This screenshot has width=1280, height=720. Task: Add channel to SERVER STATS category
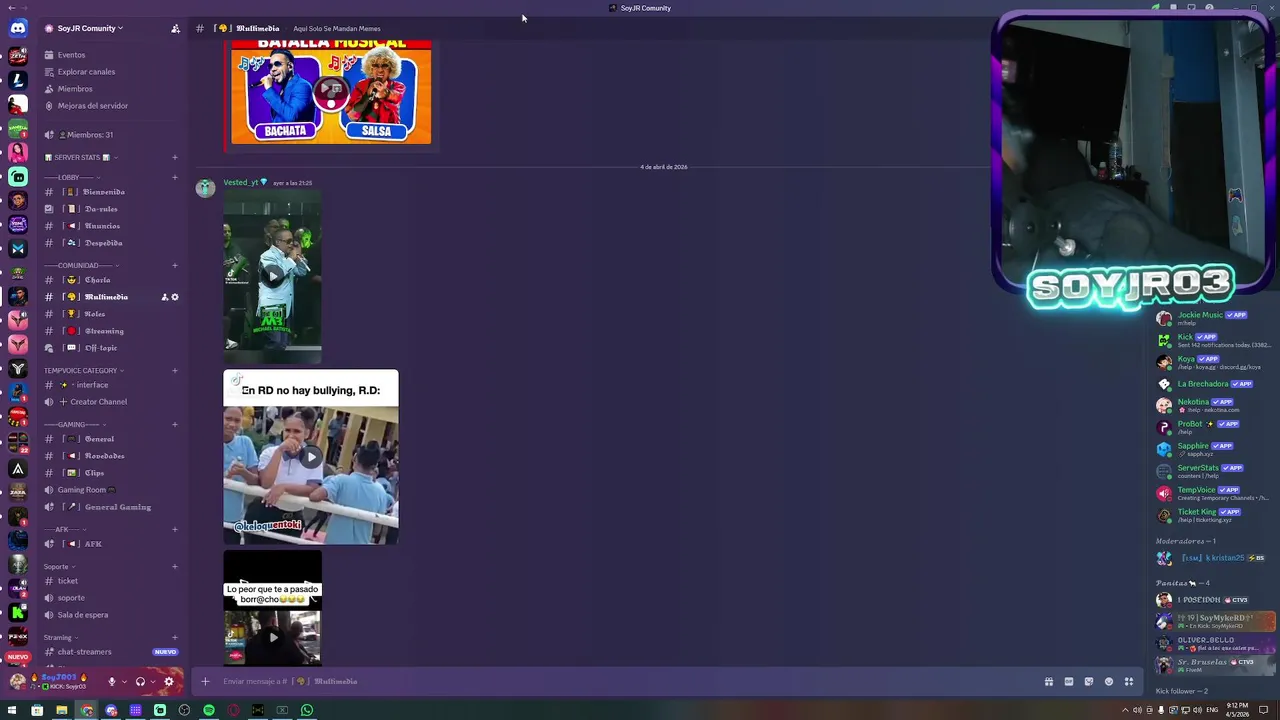coord(174,157)
